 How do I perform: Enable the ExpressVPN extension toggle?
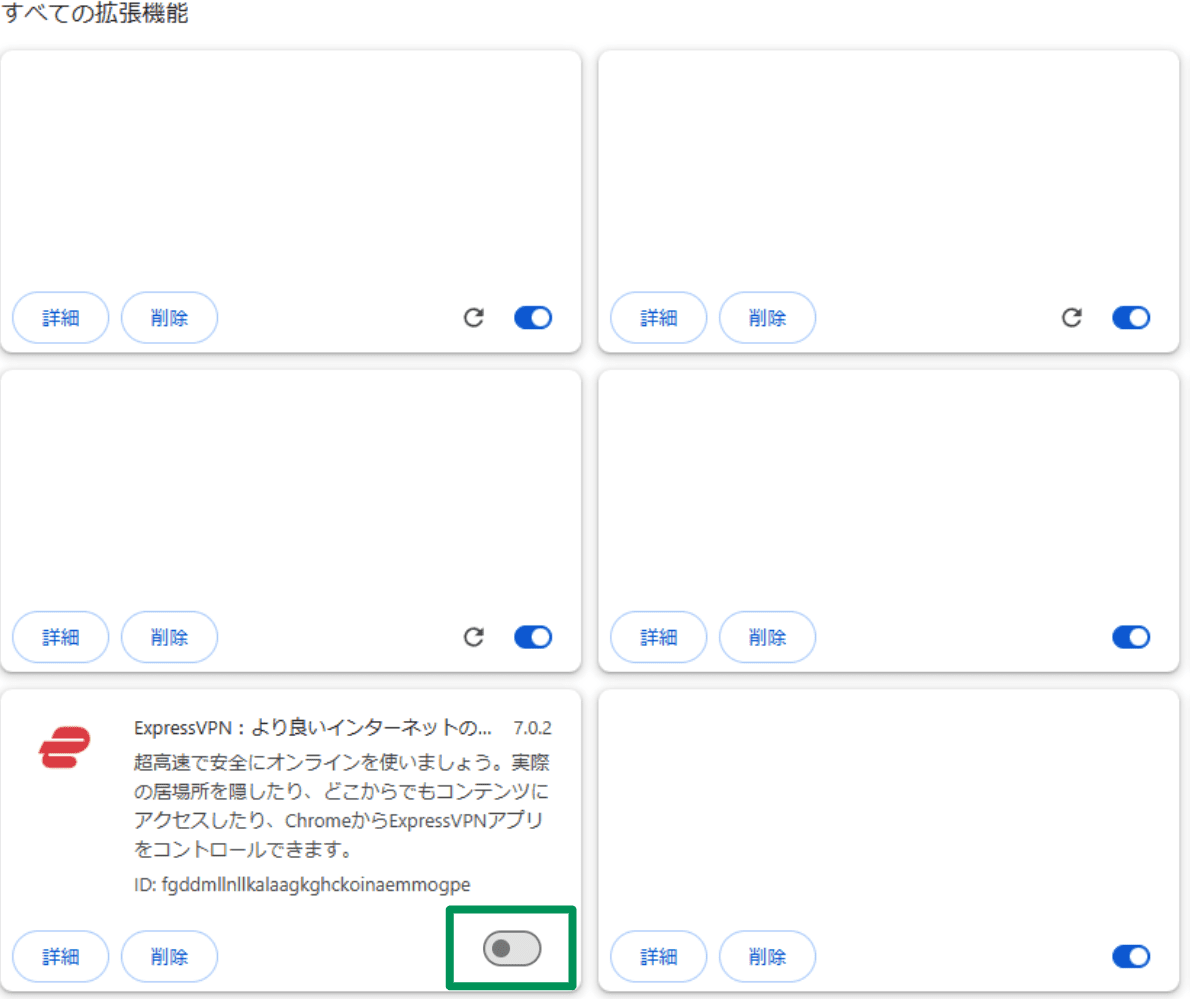pos(510,947)
